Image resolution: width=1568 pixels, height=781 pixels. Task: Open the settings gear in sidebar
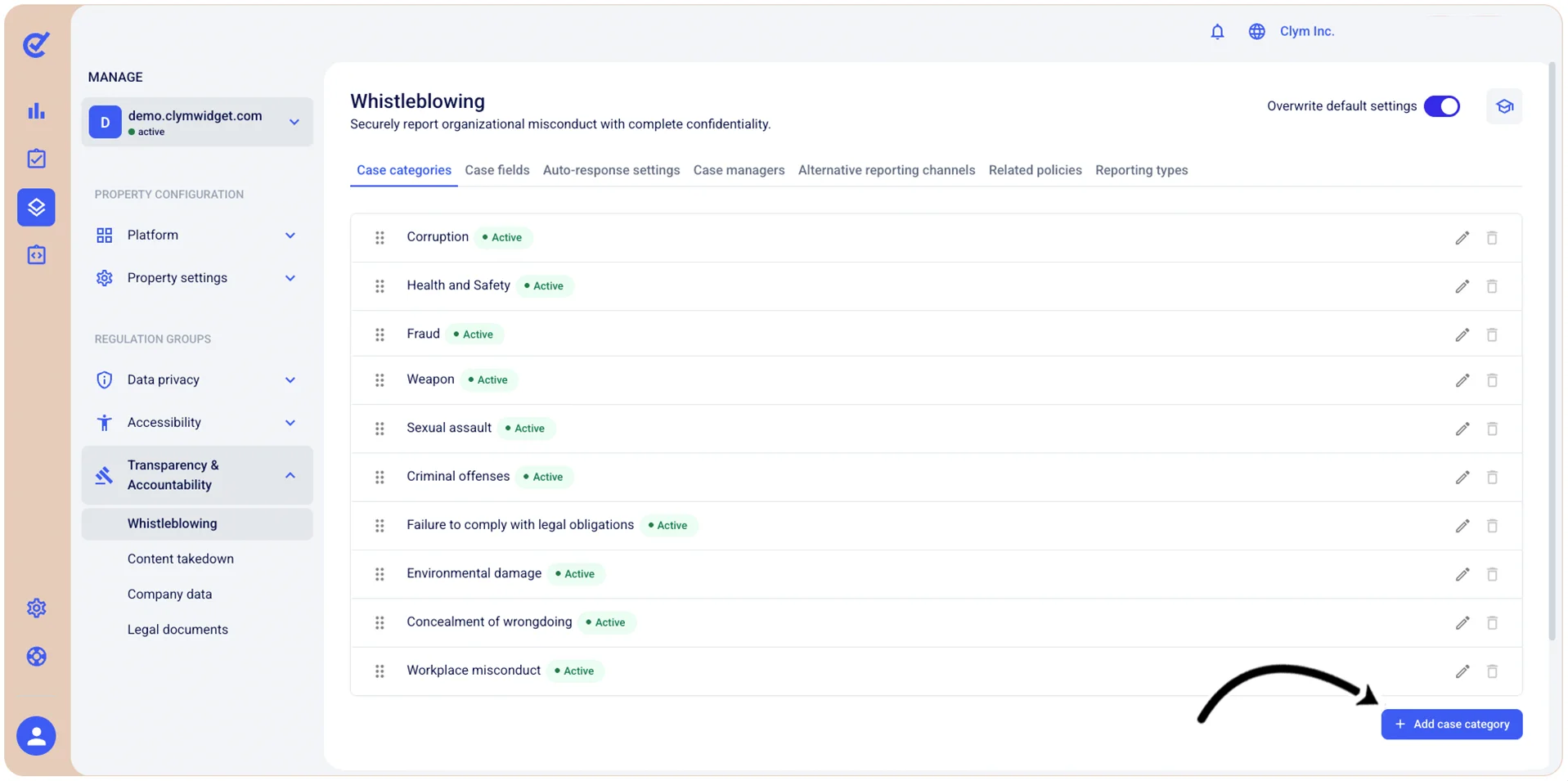[x=36, y=608]
